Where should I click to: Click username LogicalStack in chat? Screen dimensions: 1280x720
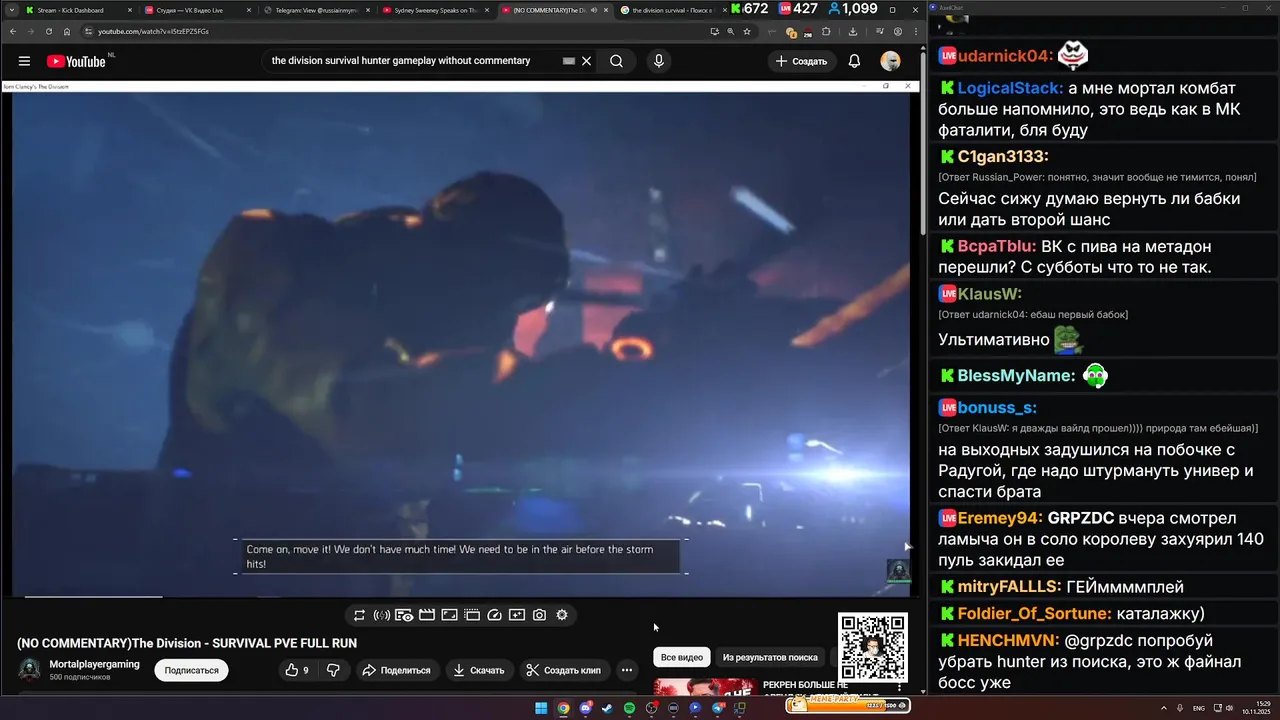click(1010, 88)
